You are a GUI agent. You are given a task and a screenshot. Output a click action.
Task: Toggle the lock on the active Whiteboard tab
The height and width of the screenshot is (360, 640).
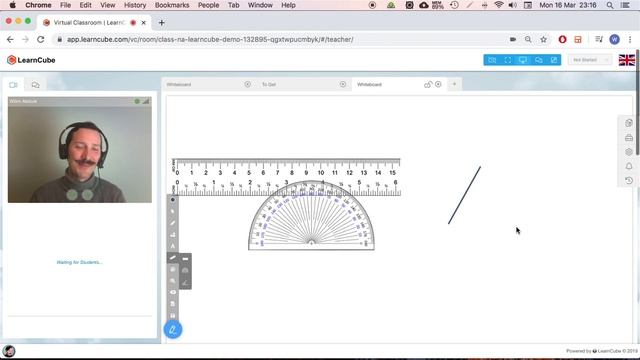tap(427, 84)
